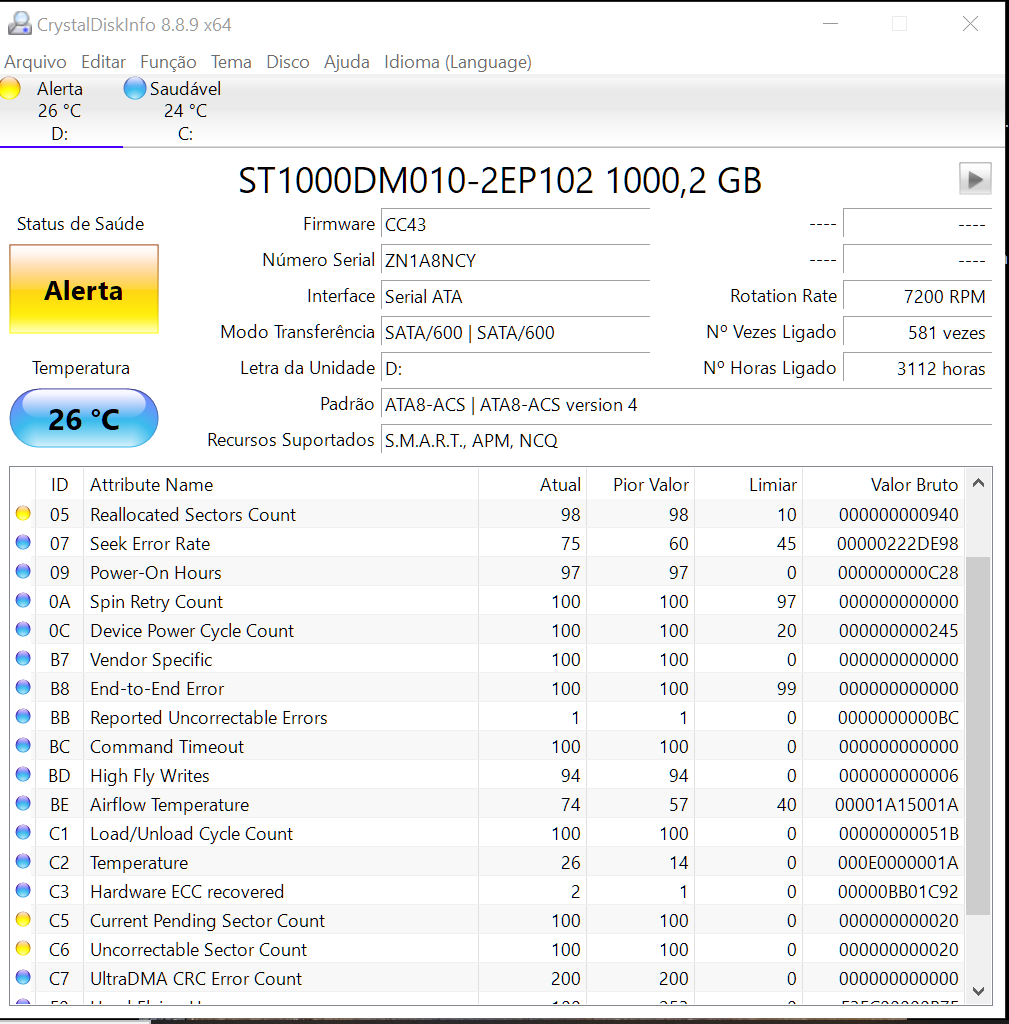The width and height of the screenshot is (1009, 1024).
Task: Click the blue status dot for High Fly Writes
Action: [23, 774]
